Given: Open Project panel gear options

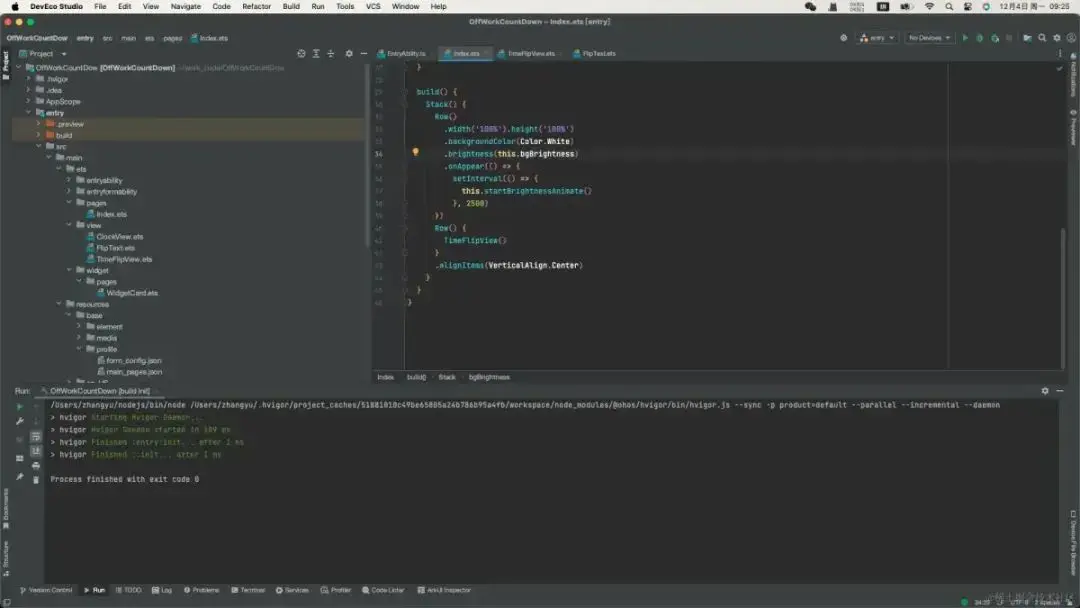Looking at the screenshot, I should point(349,54).
